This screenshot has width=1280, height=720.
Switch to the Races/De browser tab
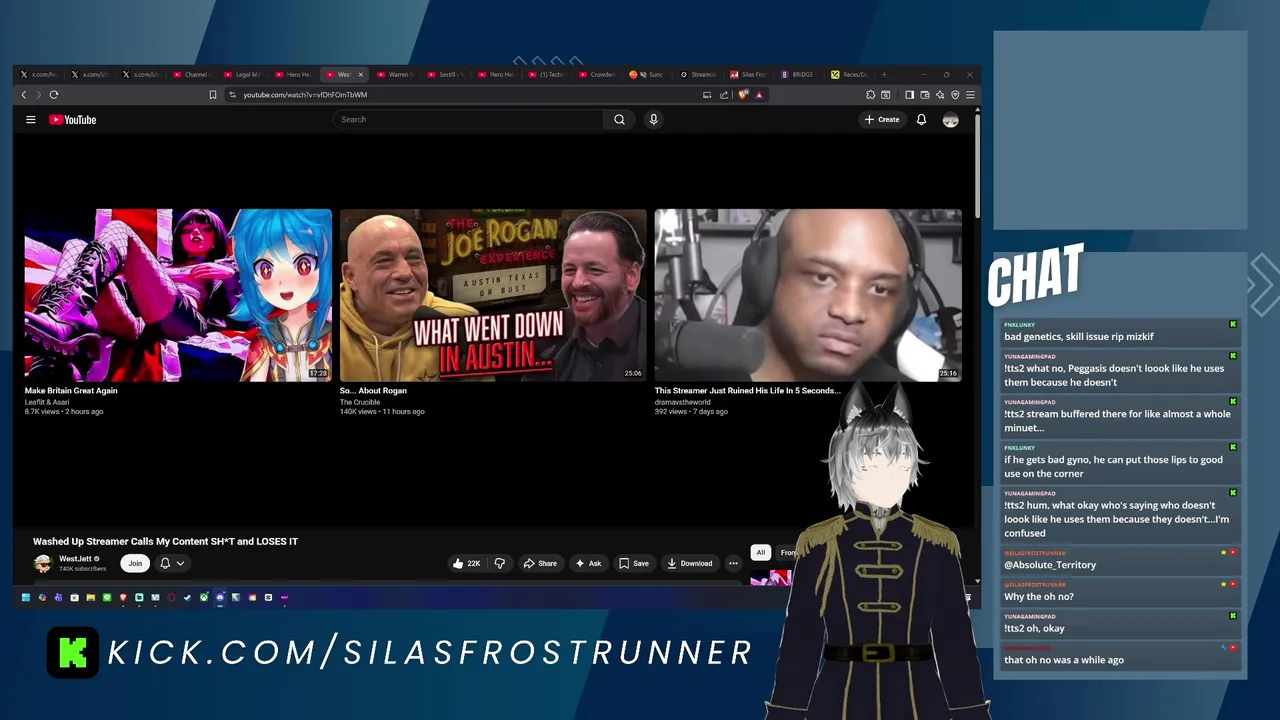[850, 75]
